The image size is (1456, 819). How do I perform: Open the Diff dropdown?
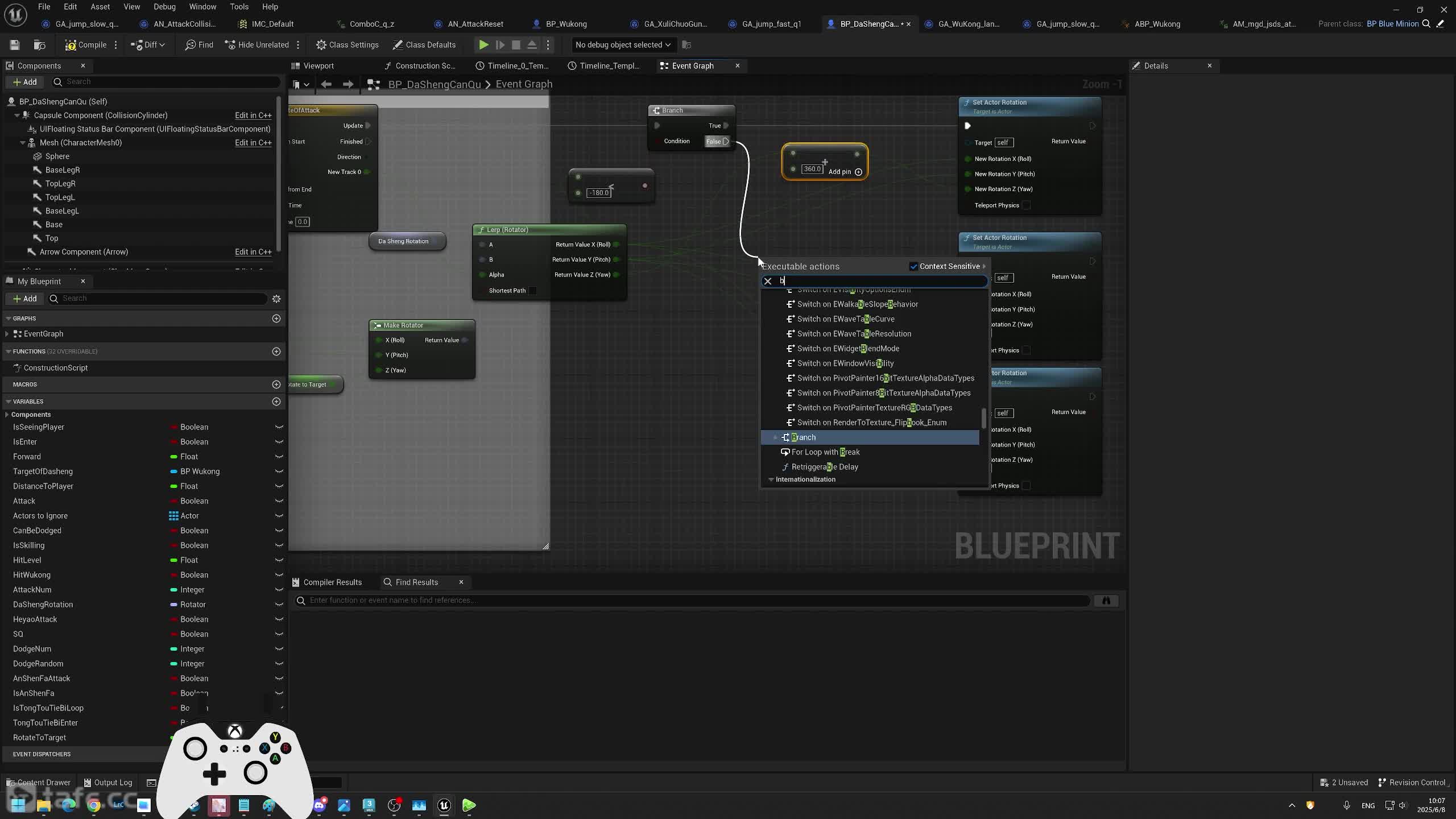(x=148, y=45)
